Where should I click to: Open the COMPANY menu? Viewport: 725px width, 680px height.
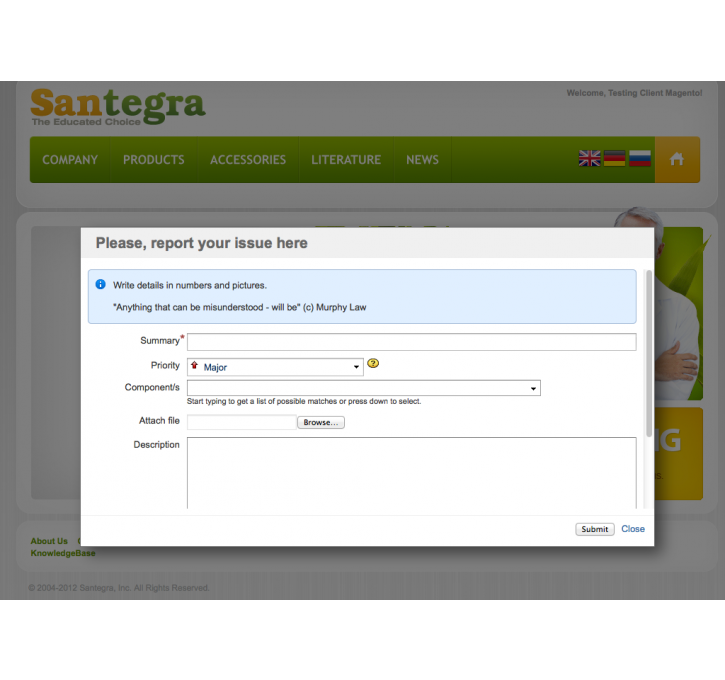(x=70, y=160)
